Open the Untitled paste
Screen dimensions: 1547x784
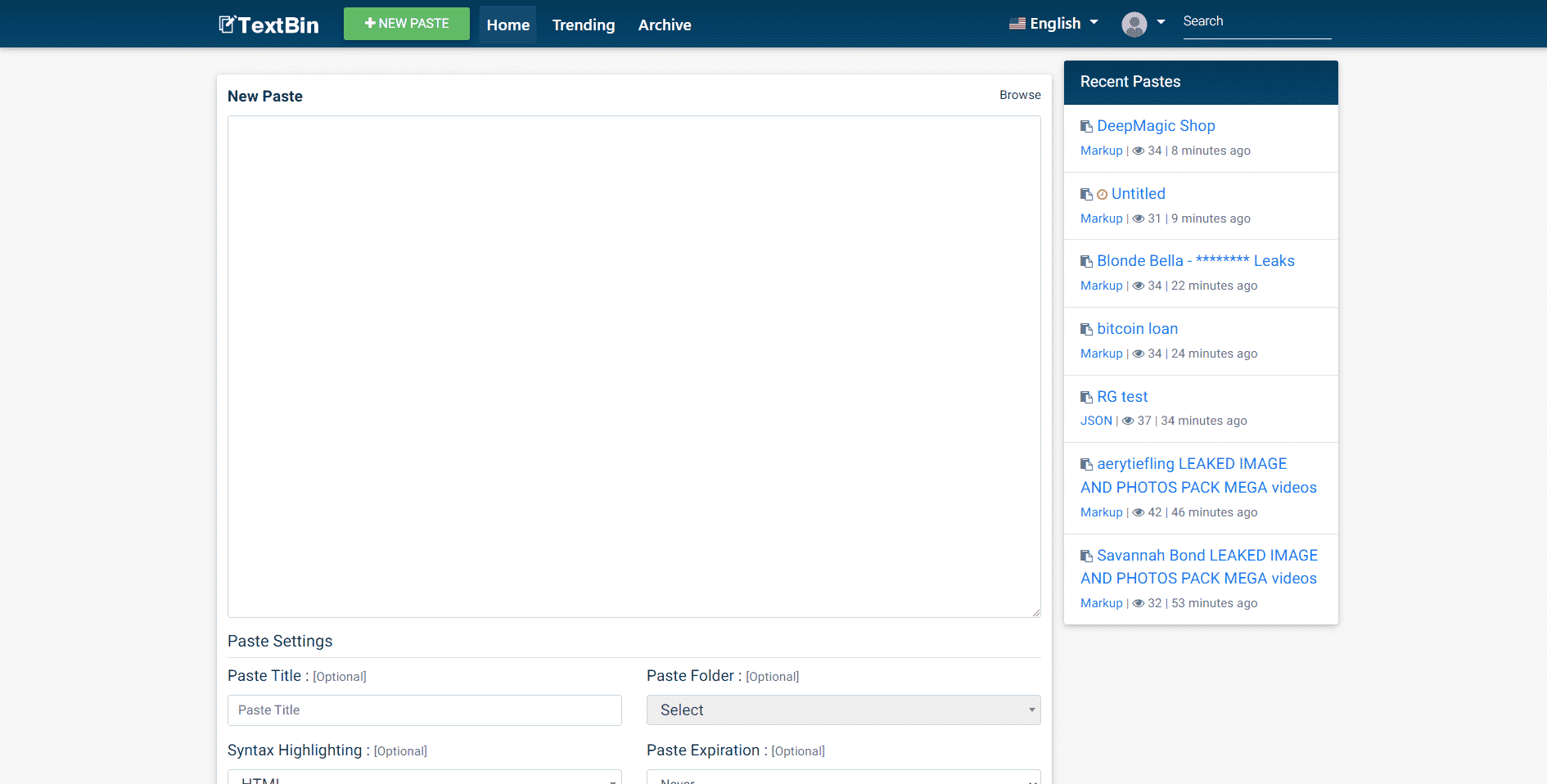point(1138,194)
